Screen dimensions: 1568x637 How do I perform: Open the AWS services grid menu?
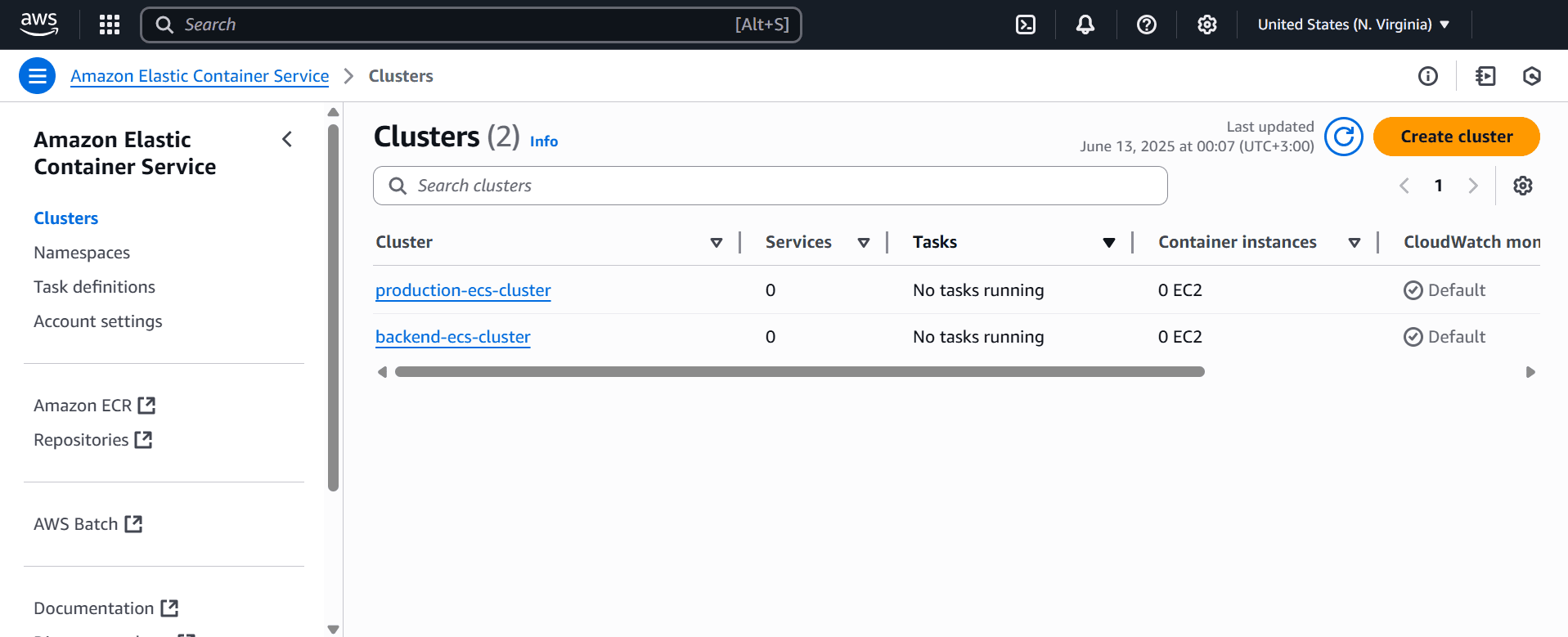click(110, 25)
